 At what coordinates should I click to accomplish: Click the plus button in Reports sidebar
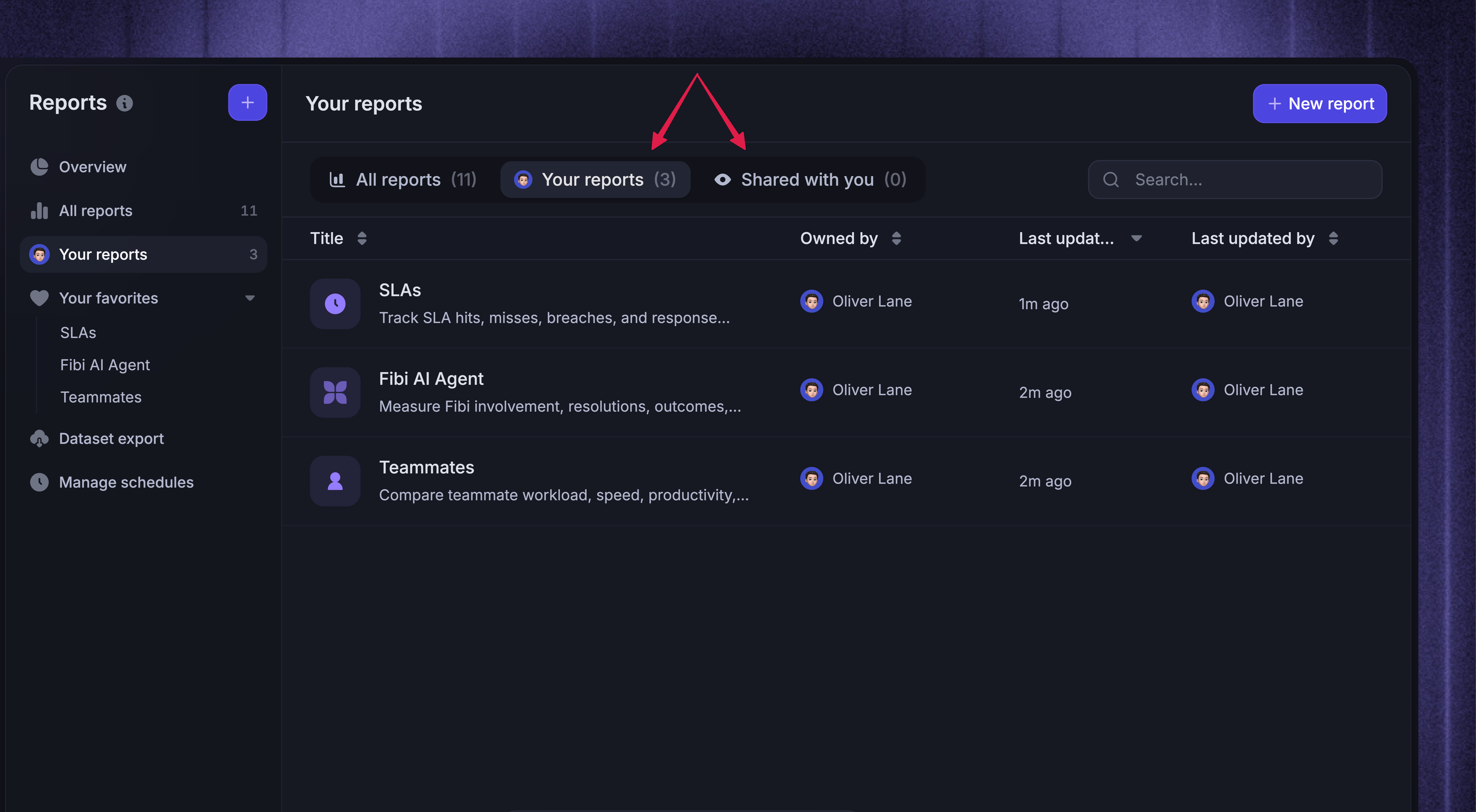(247, 103)
